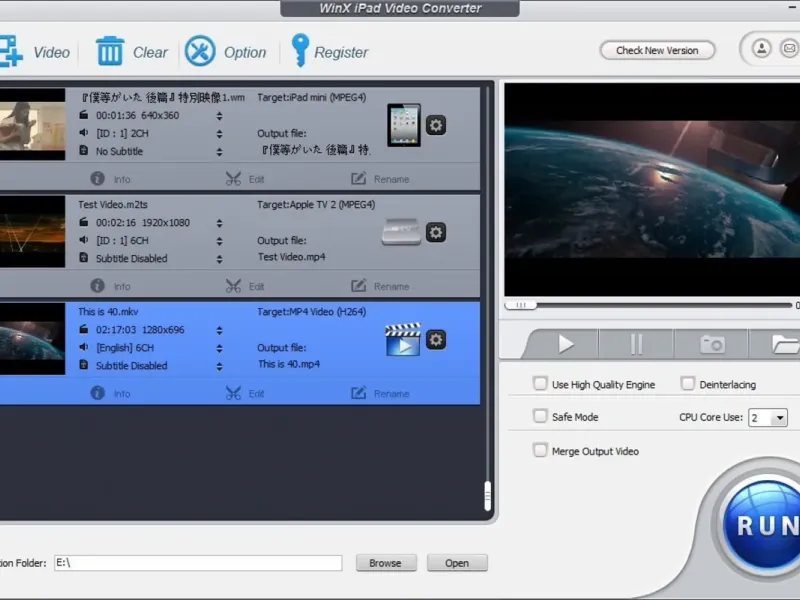Click the destination folder path field
This screenshot has height=600, width=800.
click(198, 563)
